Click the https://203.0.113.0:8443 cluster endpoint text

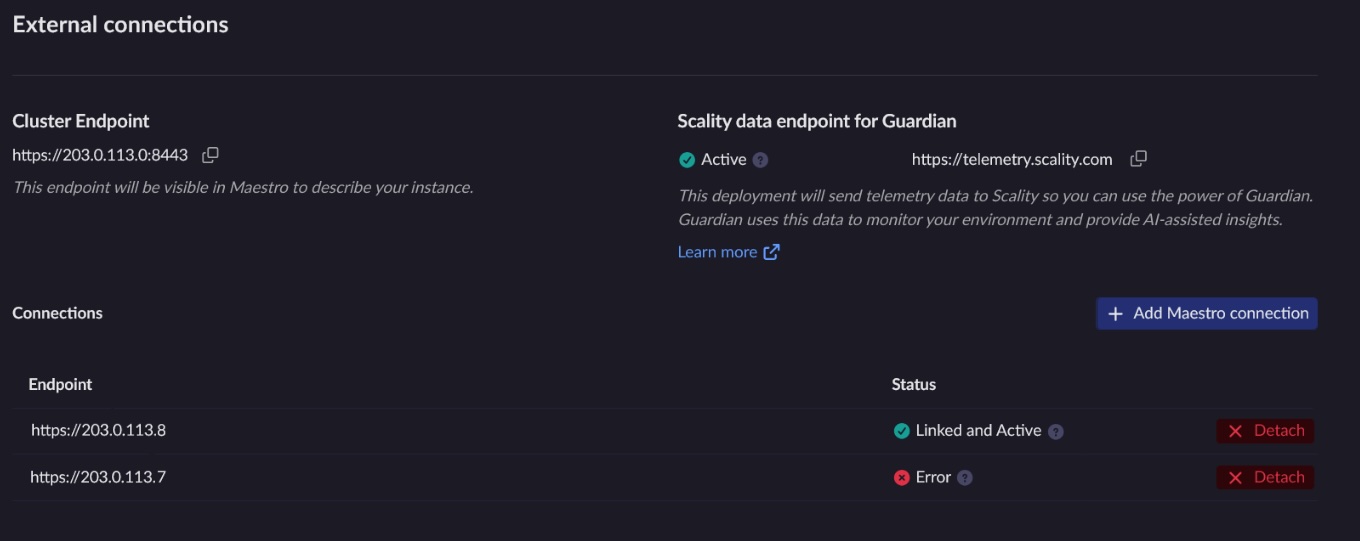pos(100,155)
